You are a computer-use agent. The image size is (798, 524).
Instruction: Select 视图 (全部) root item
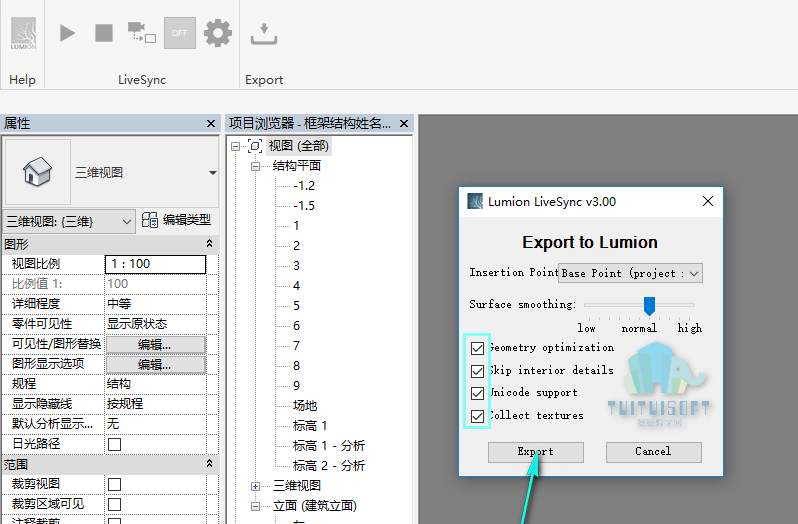(299, 146)
